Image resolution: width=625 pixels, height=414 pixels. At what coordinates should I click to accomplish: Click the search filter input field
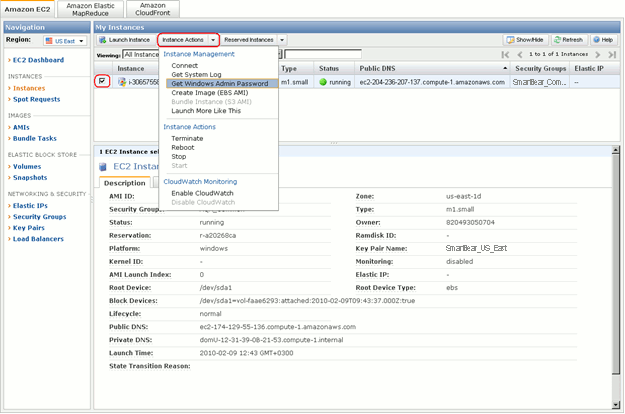[x=323, y=54]
